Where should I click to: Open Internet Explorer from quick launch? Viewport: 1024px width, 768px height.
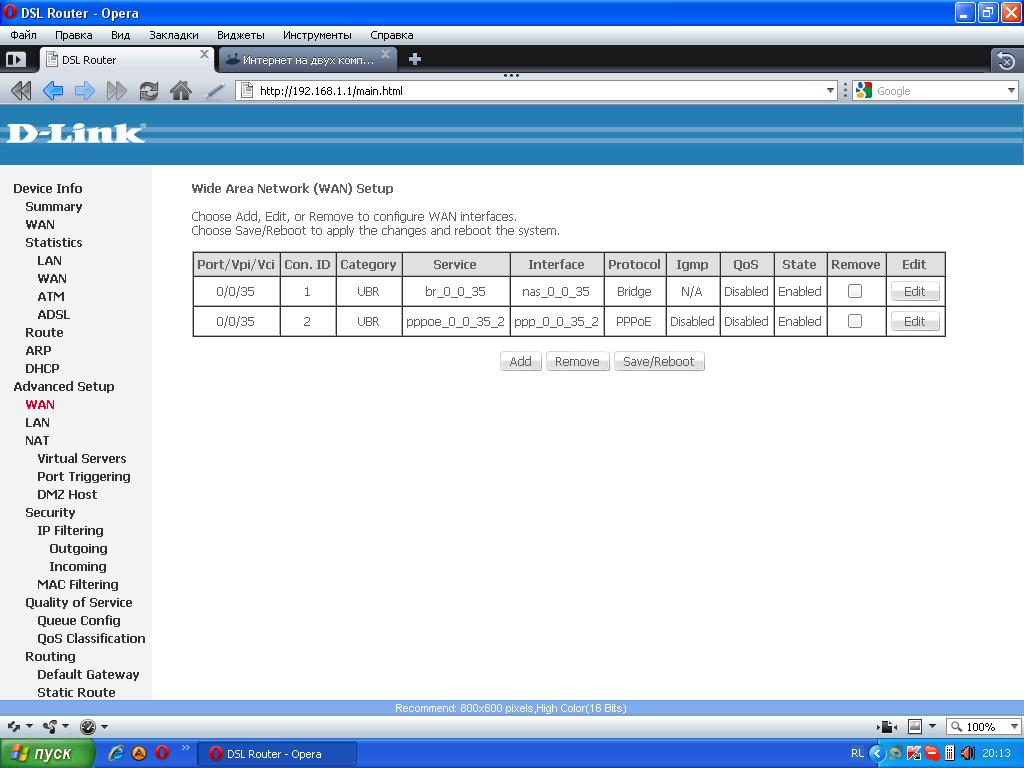116,754
